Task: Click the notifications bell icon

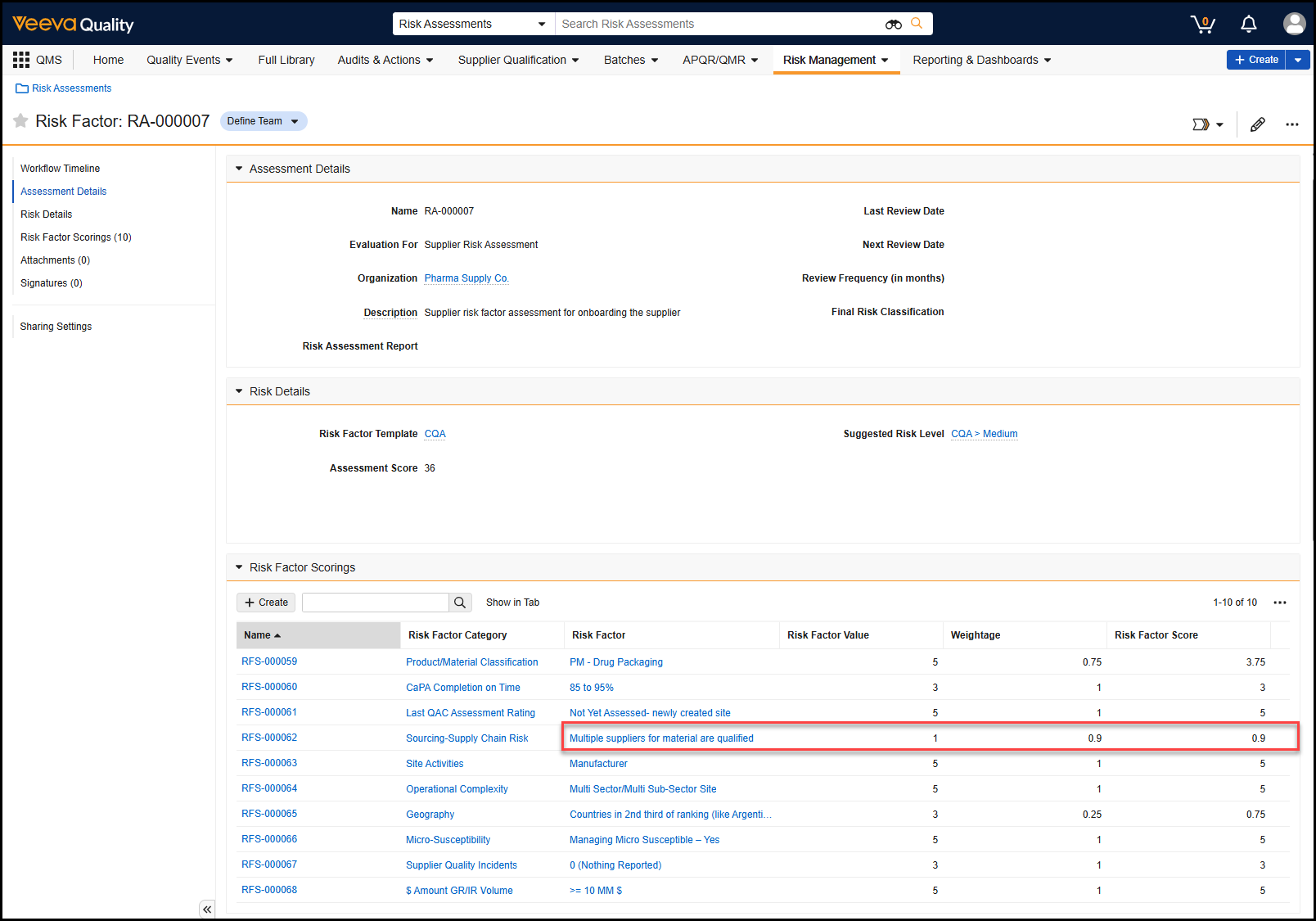Action: 1248,24
